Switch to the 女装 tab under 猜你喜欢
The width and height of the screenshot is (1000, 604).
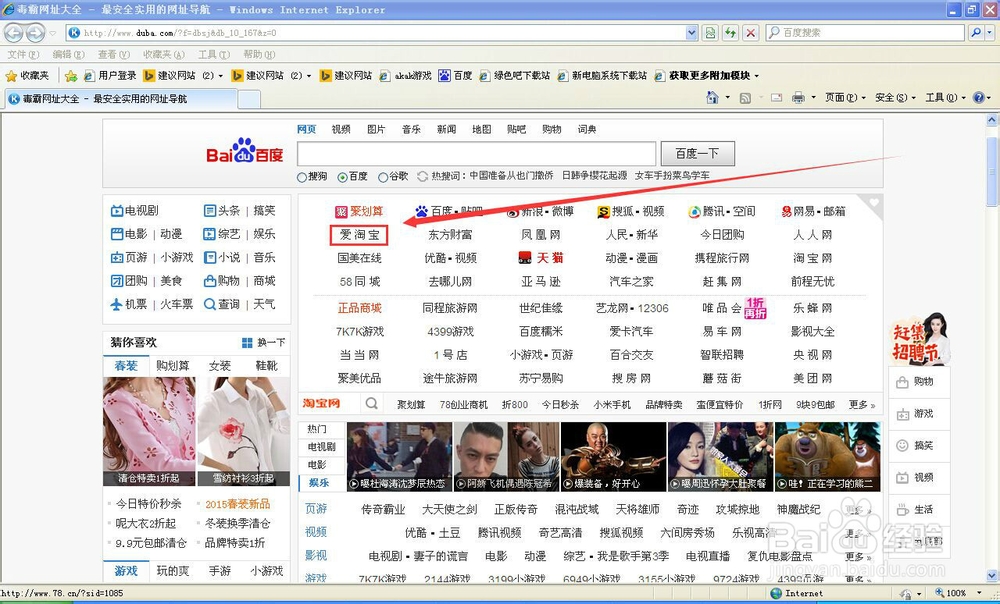point(219,366)
